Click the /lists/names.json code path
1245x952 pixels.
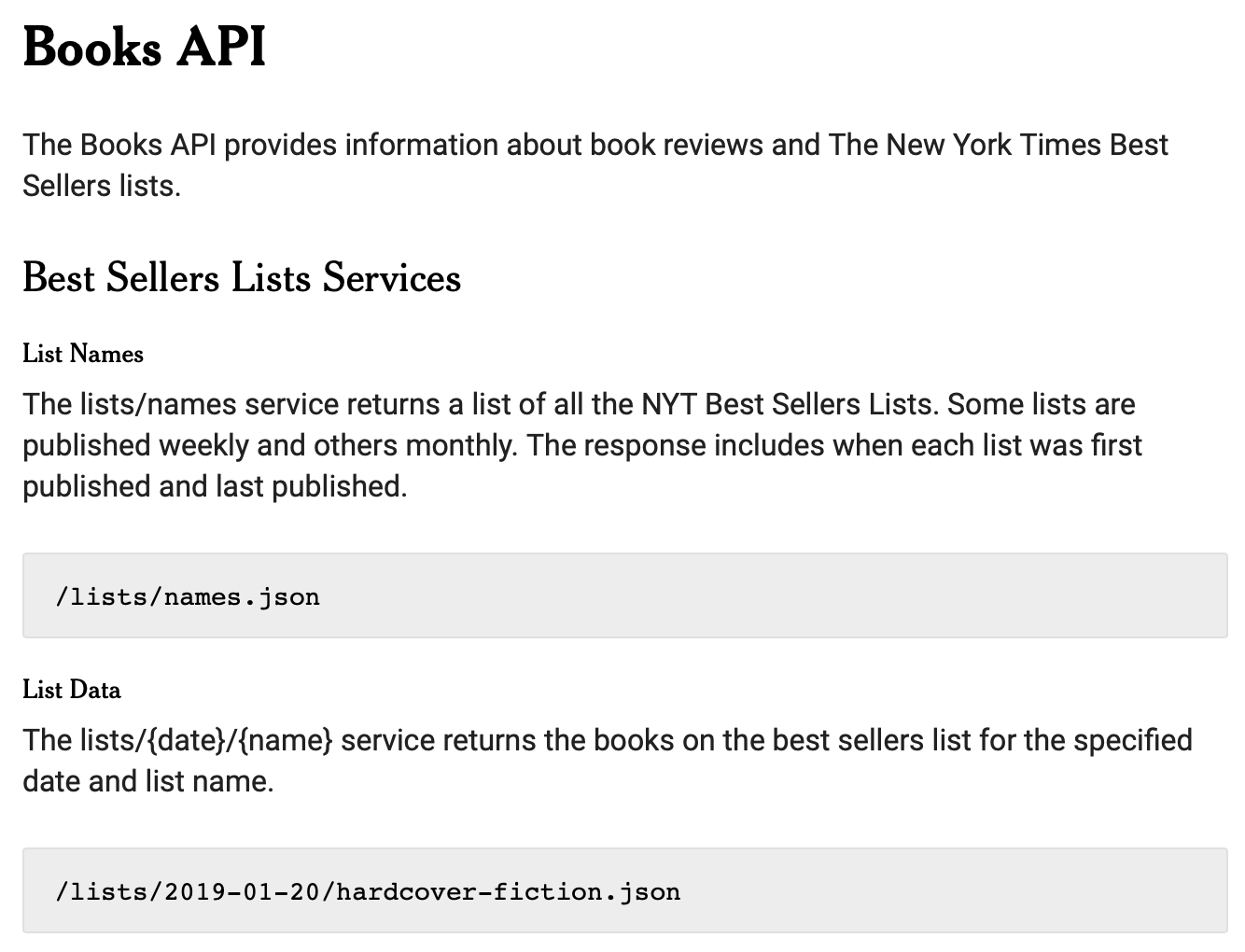pos(188,596)
